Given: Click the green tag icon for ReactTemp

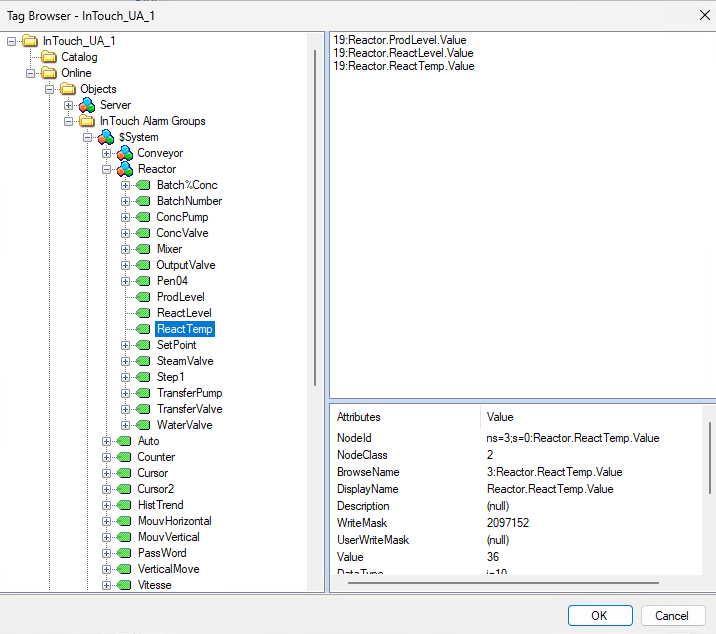Looking at the screenshot, I should tap(143, 329).
